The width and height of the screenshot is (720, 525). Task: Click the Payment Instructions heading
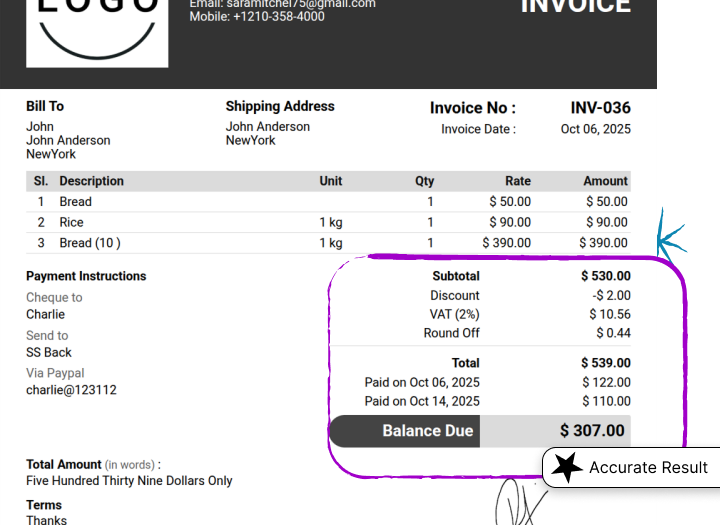pyautogui.click(x=86, y=276)
